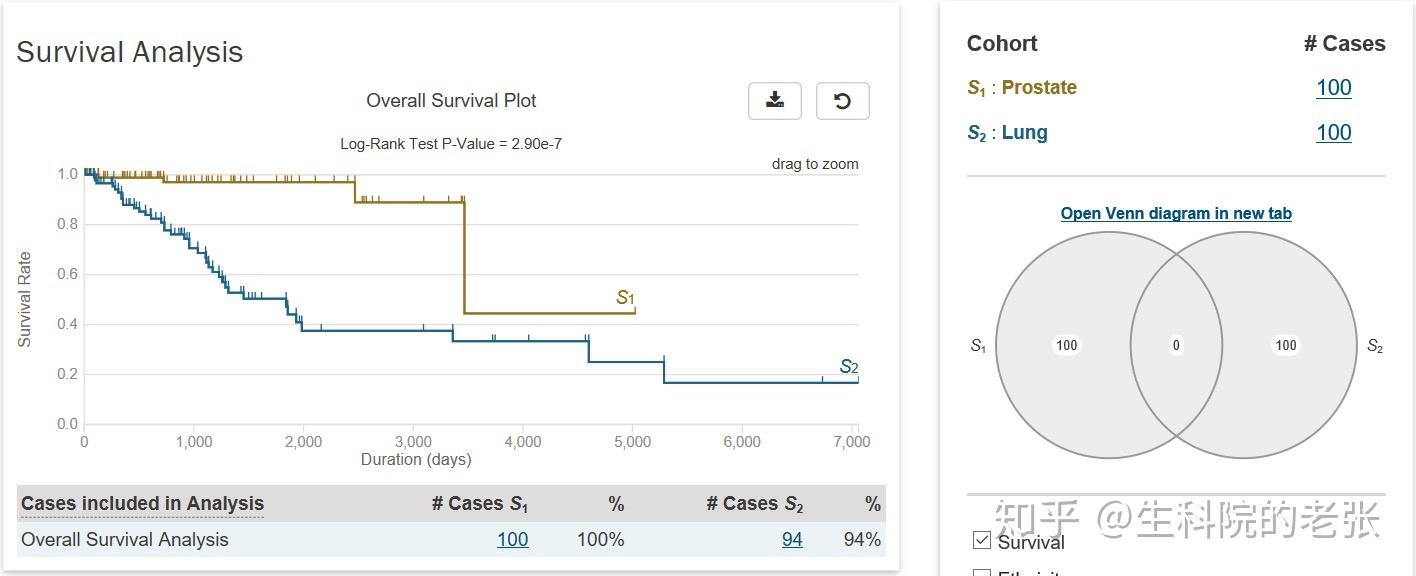Click the S1 : Prostate cohort name
The height and width of the screenshot is (576, 1416).
1021,88
